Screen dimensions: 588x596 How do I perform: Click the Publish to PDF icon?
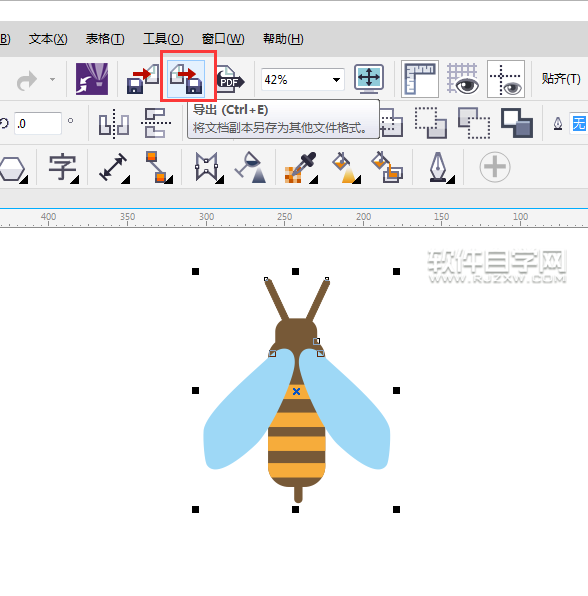point(231,79)
